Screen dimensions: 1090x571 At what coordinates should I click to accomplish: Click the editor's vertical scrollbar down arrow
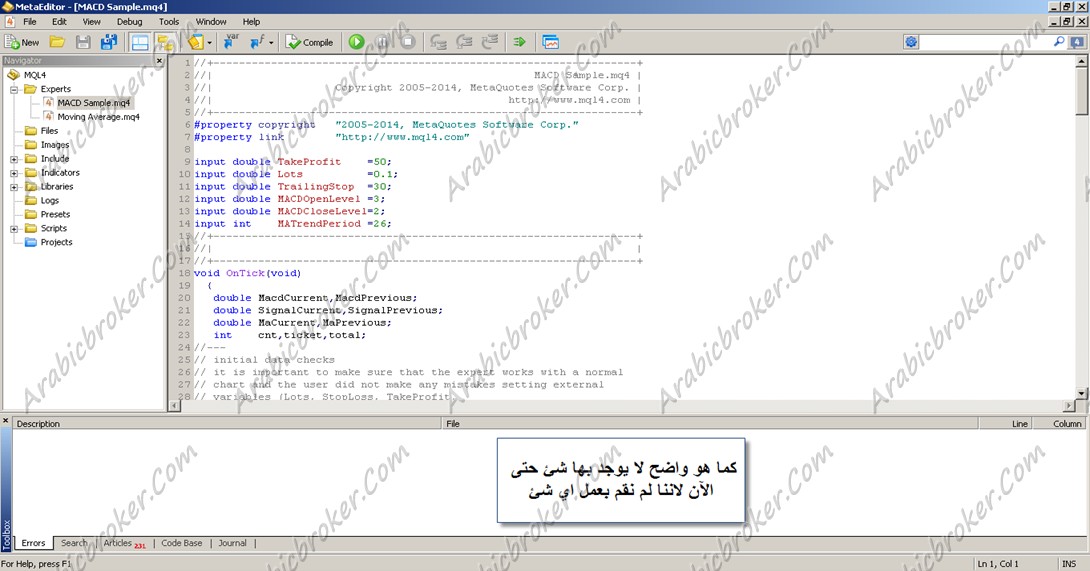point(1081,394)
